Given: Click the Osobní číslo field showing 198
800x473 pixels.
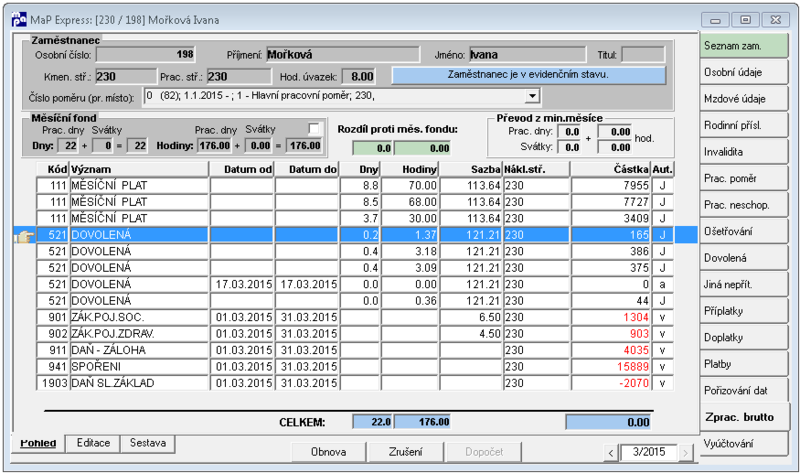Looking at the screenshot, I should pos(146,55).
